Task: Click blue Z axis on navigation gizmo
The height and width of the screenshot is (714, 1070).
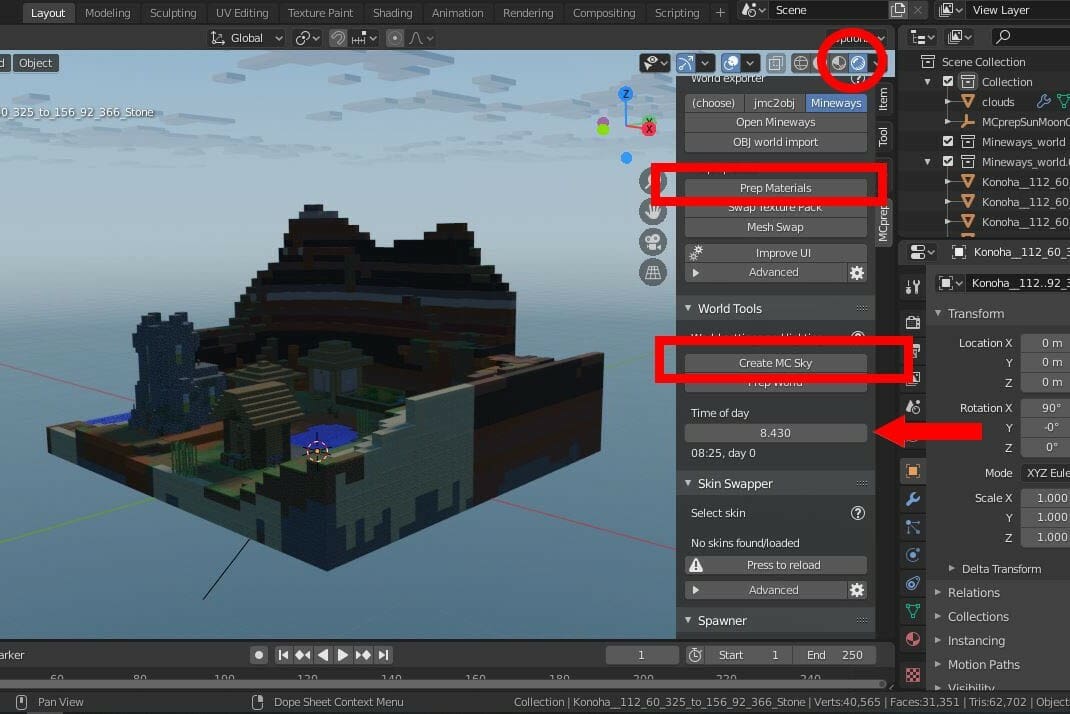Action: click(x=626, y=94)
